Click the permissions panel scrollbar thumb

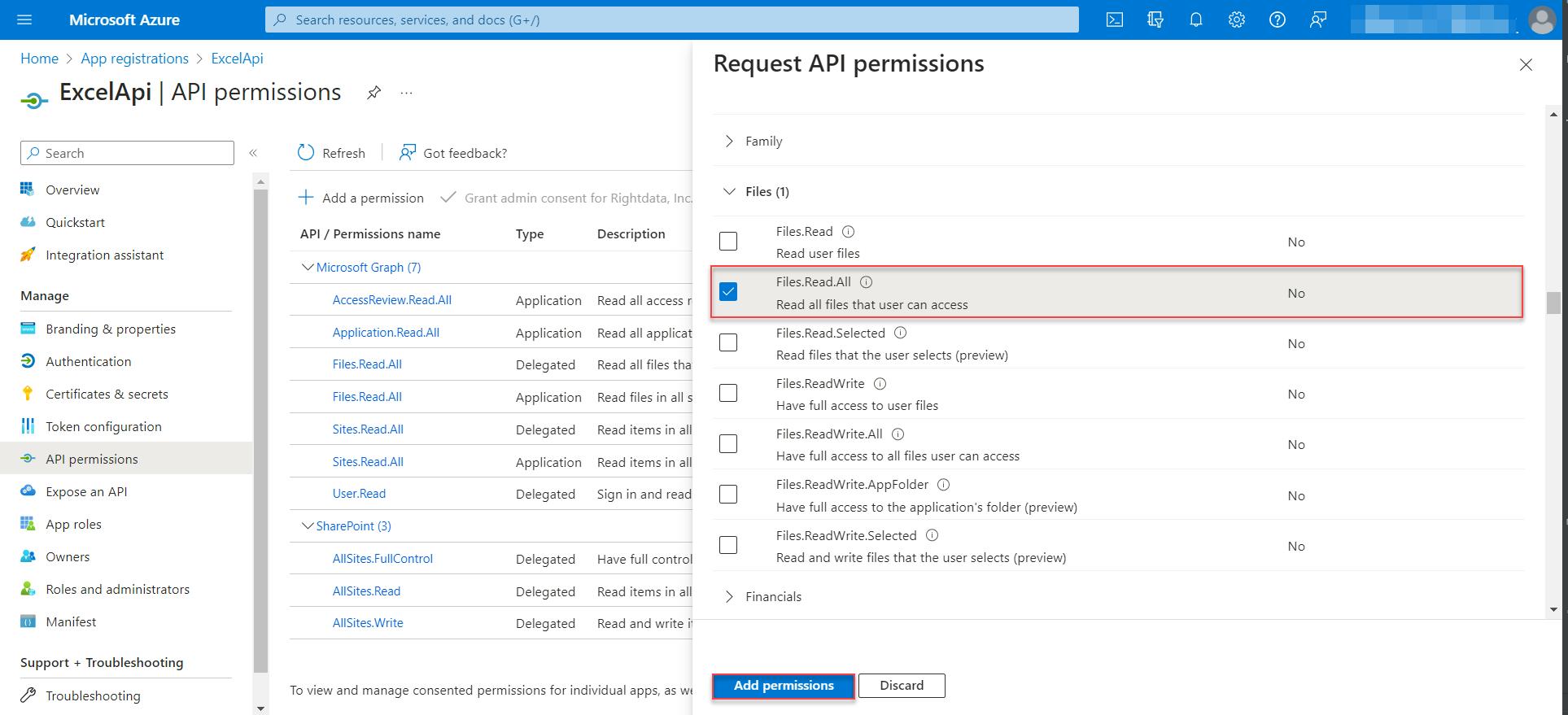(x=1554, y=303)
